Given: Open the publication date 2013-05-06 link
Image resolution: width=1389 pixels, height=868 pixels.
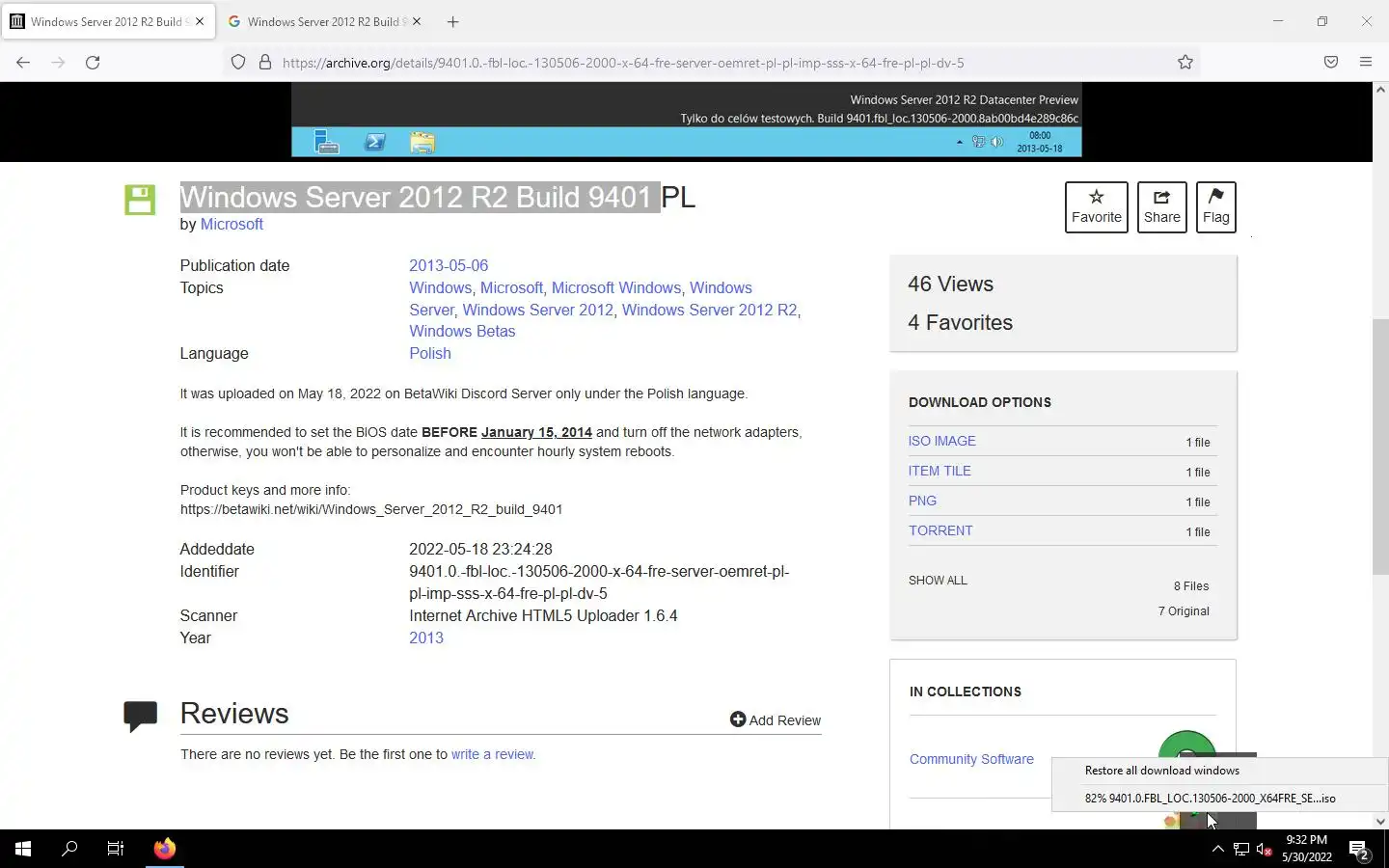Looking at the screenshot, I should (449, 265).
